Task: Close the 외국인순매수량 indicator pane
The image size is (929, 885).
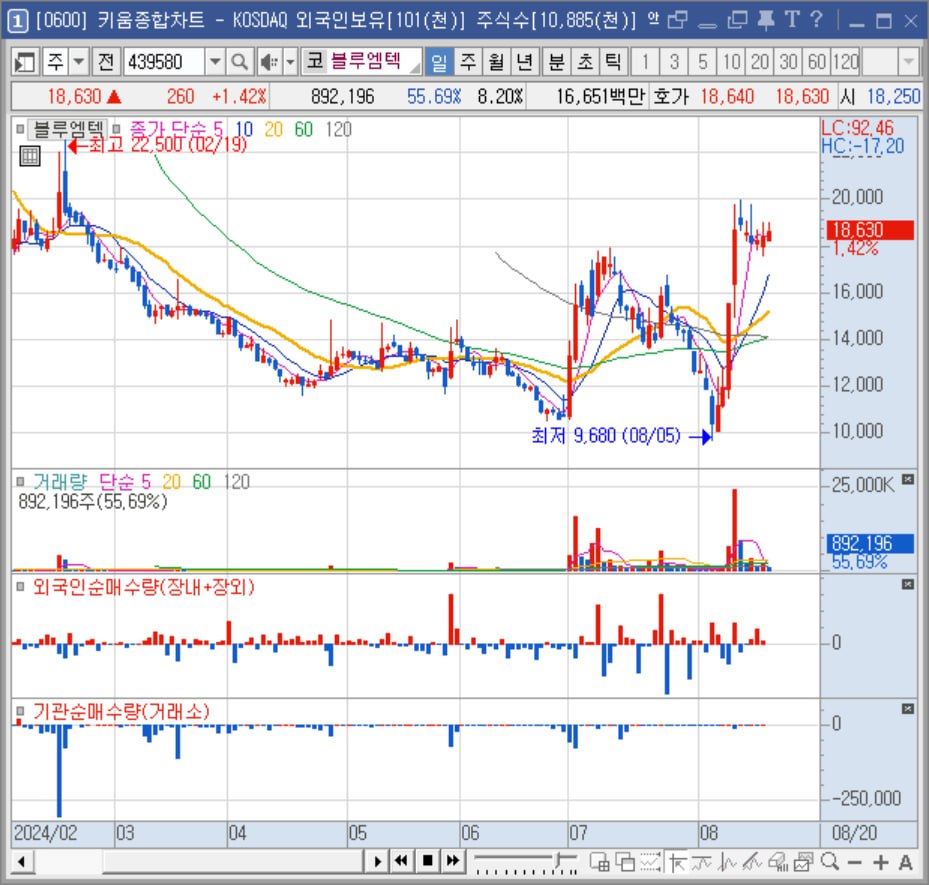Action: [908, 585]
